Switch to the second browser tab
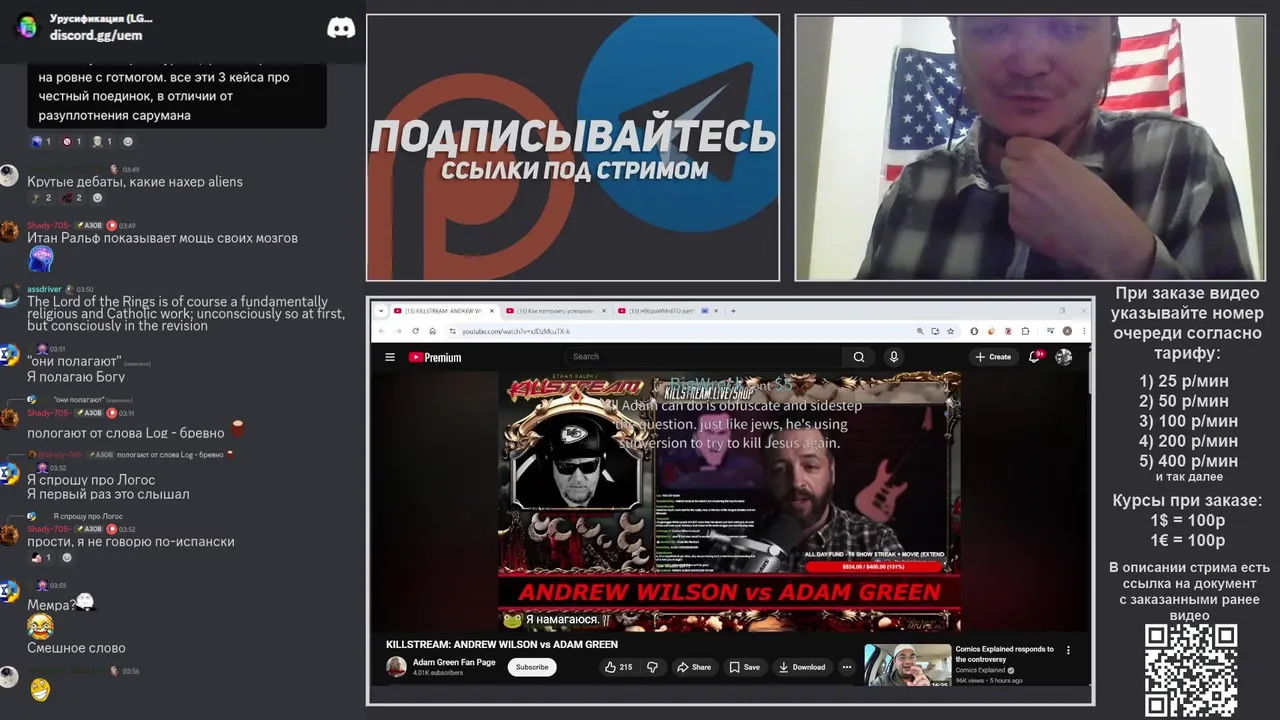1280x720 pixels. pyautogui.click(x=555, y=311)
